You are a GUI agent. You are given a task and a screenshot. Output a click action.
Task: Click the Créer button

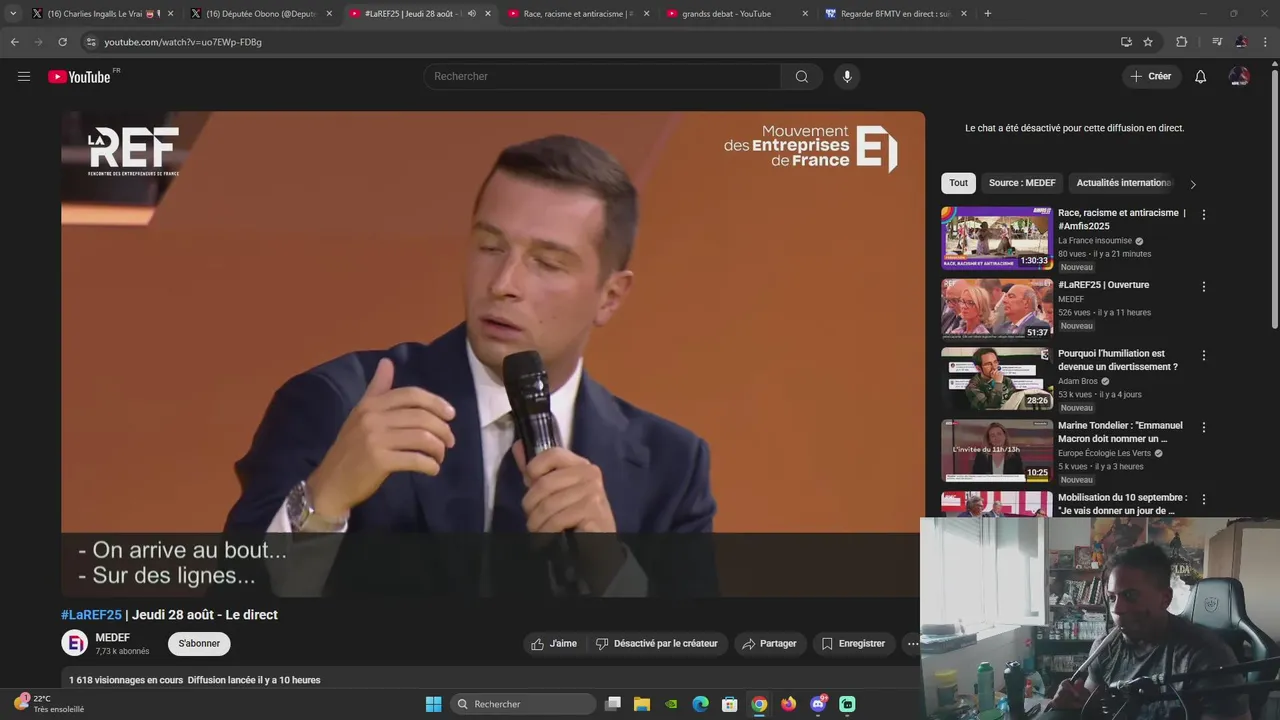[x=1150, y=77]
